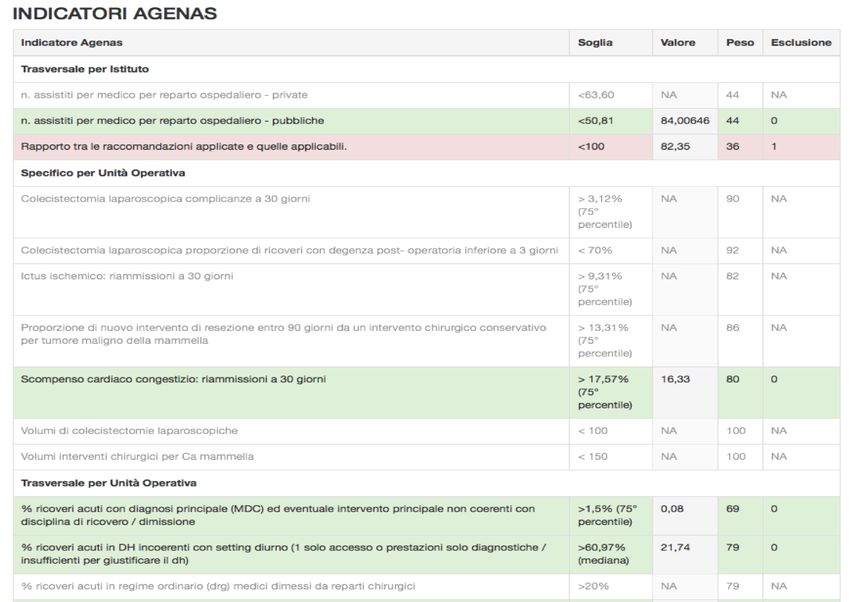Click the weight value '69'
This screenshot has width=850, height=602.
(x=732, y=509)
